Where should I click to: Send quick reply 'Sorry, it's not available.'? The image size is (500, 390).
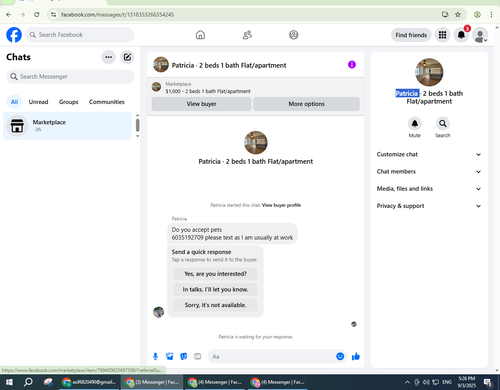(x=215, y=305)
